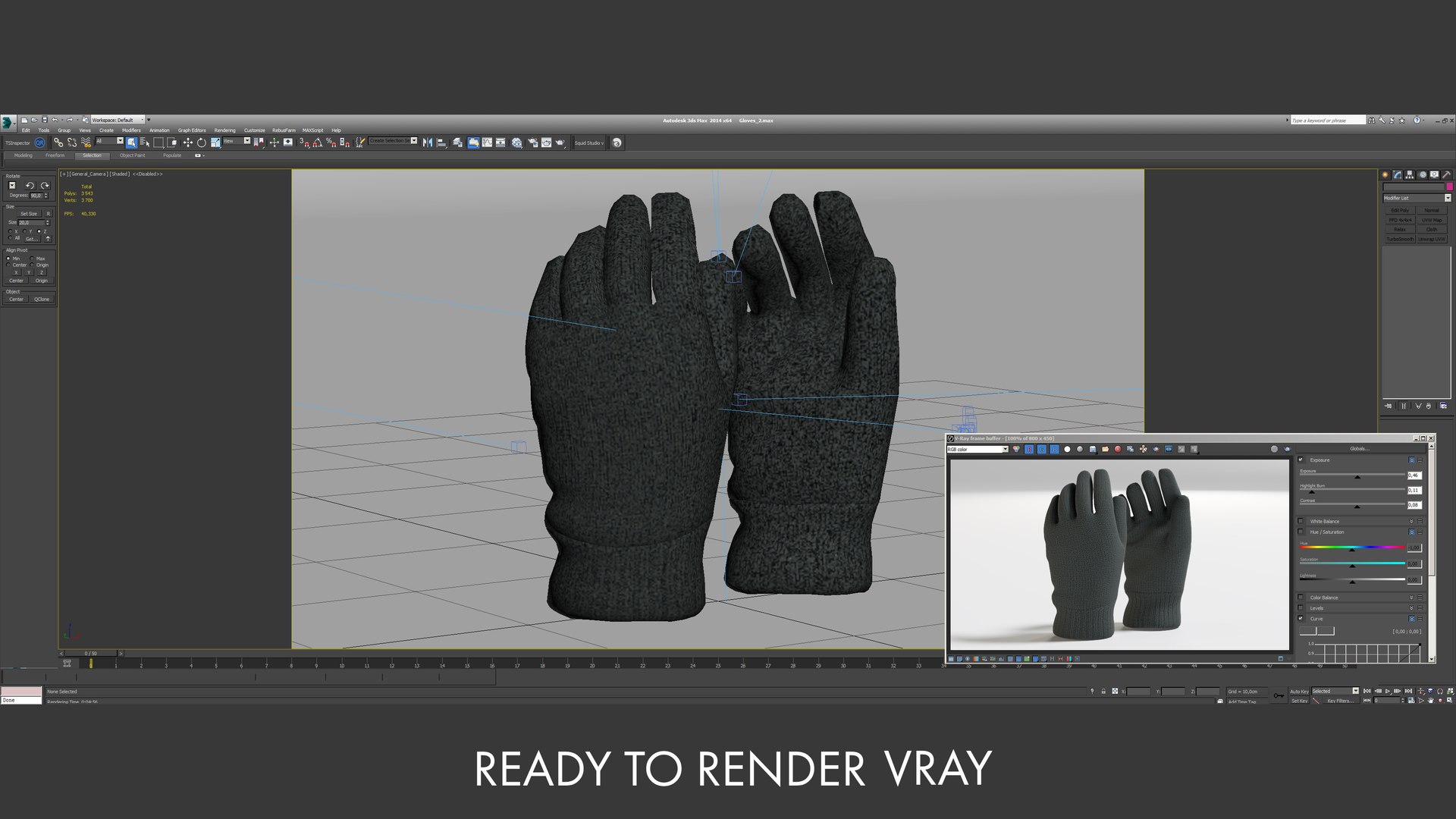
Task: Click the TurboSmooth modifier button
Action: (1400, 239)
